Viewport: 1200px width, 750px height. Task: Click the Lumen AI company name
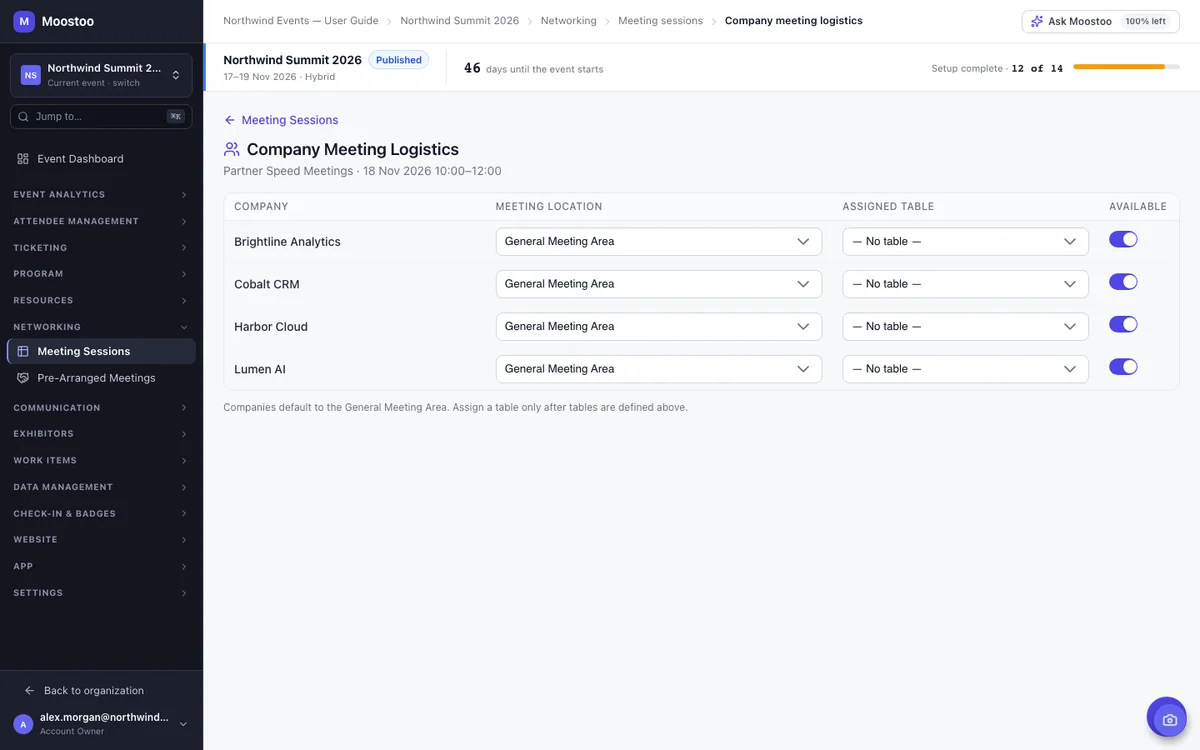[x=260, y=369]
